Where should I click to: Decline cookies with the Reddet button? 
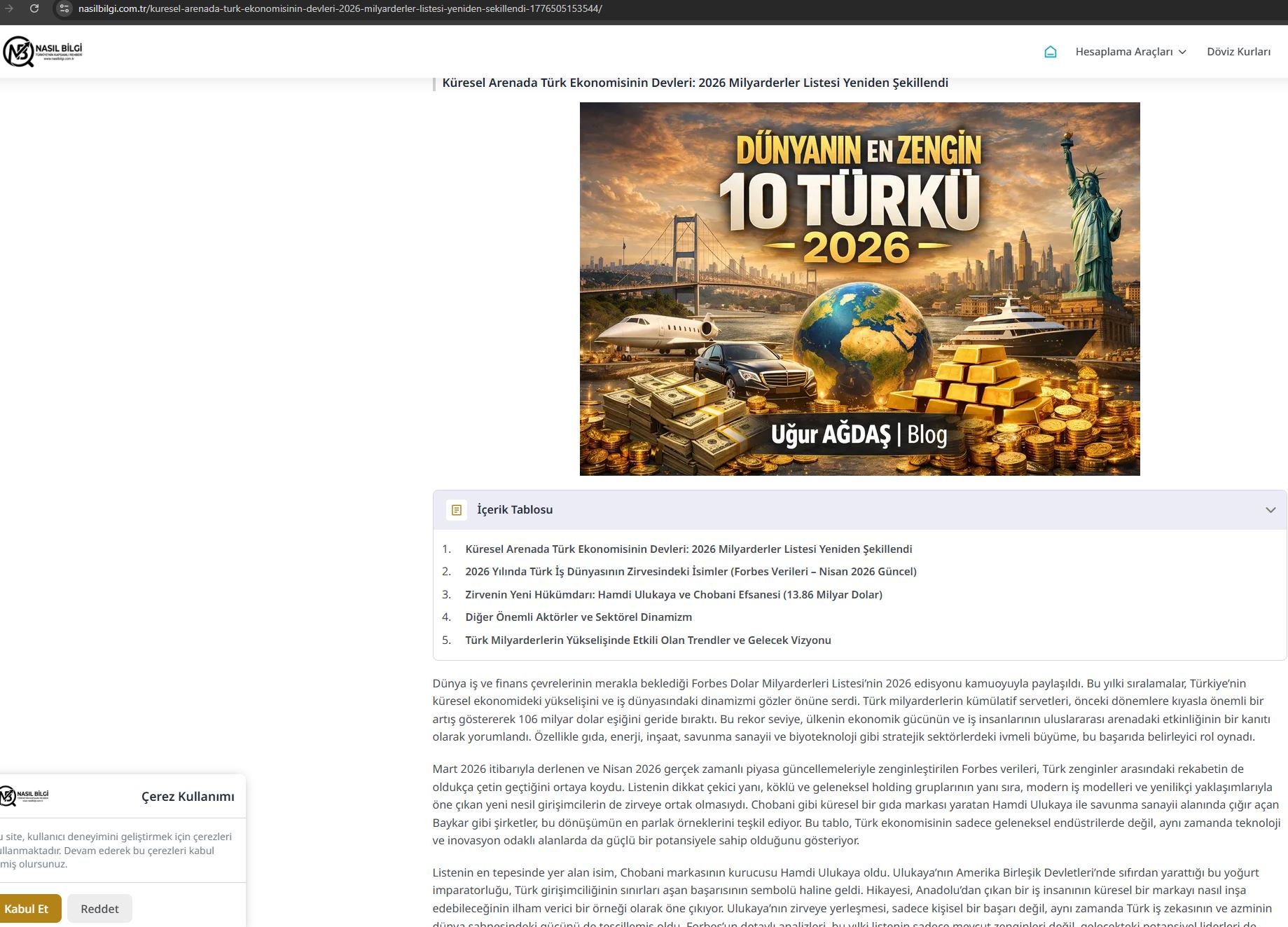(x=99, y=909)
